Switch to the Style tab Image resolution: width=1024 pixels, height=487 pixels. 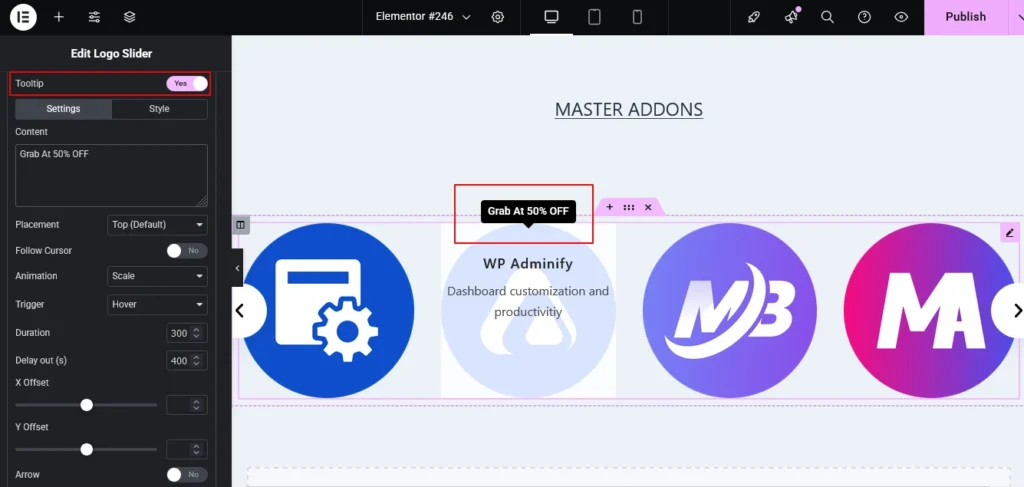(159, 109)
